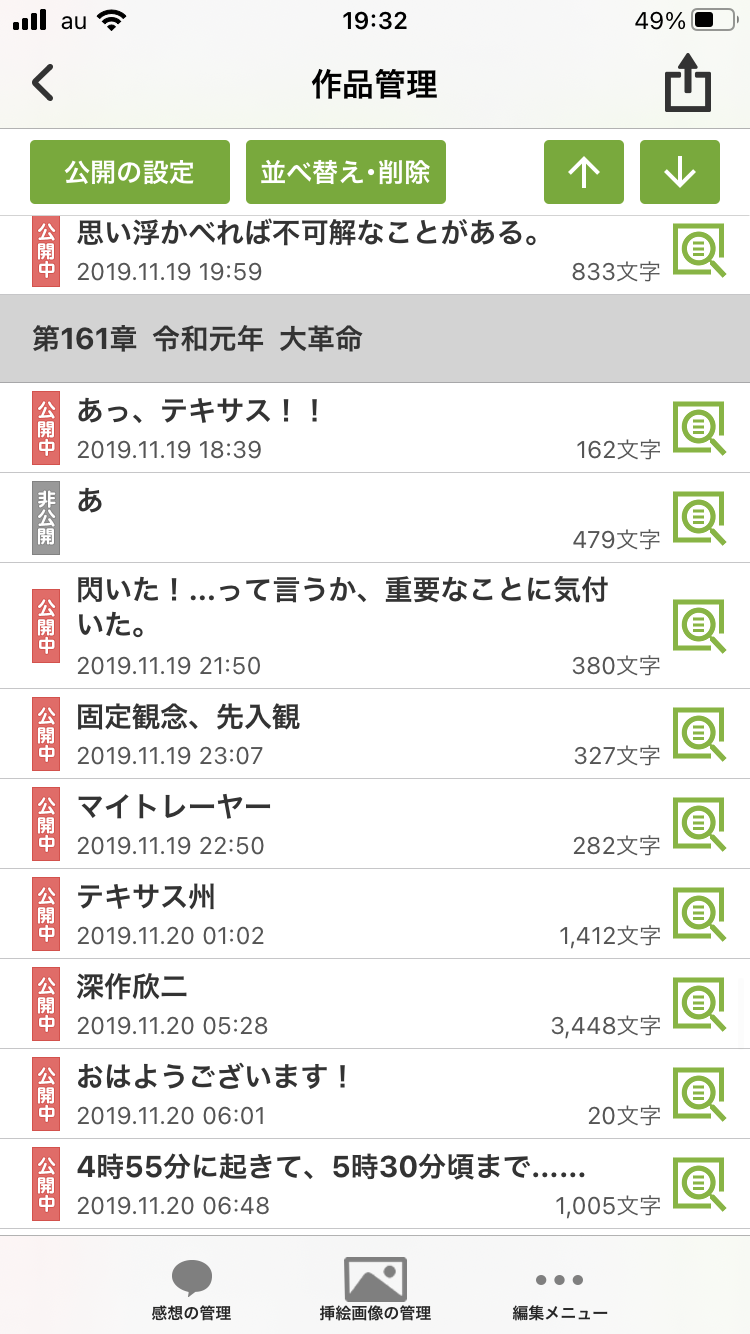
Task: Select chapter header 第161章 令和元年 大革命
Action: 375,339
